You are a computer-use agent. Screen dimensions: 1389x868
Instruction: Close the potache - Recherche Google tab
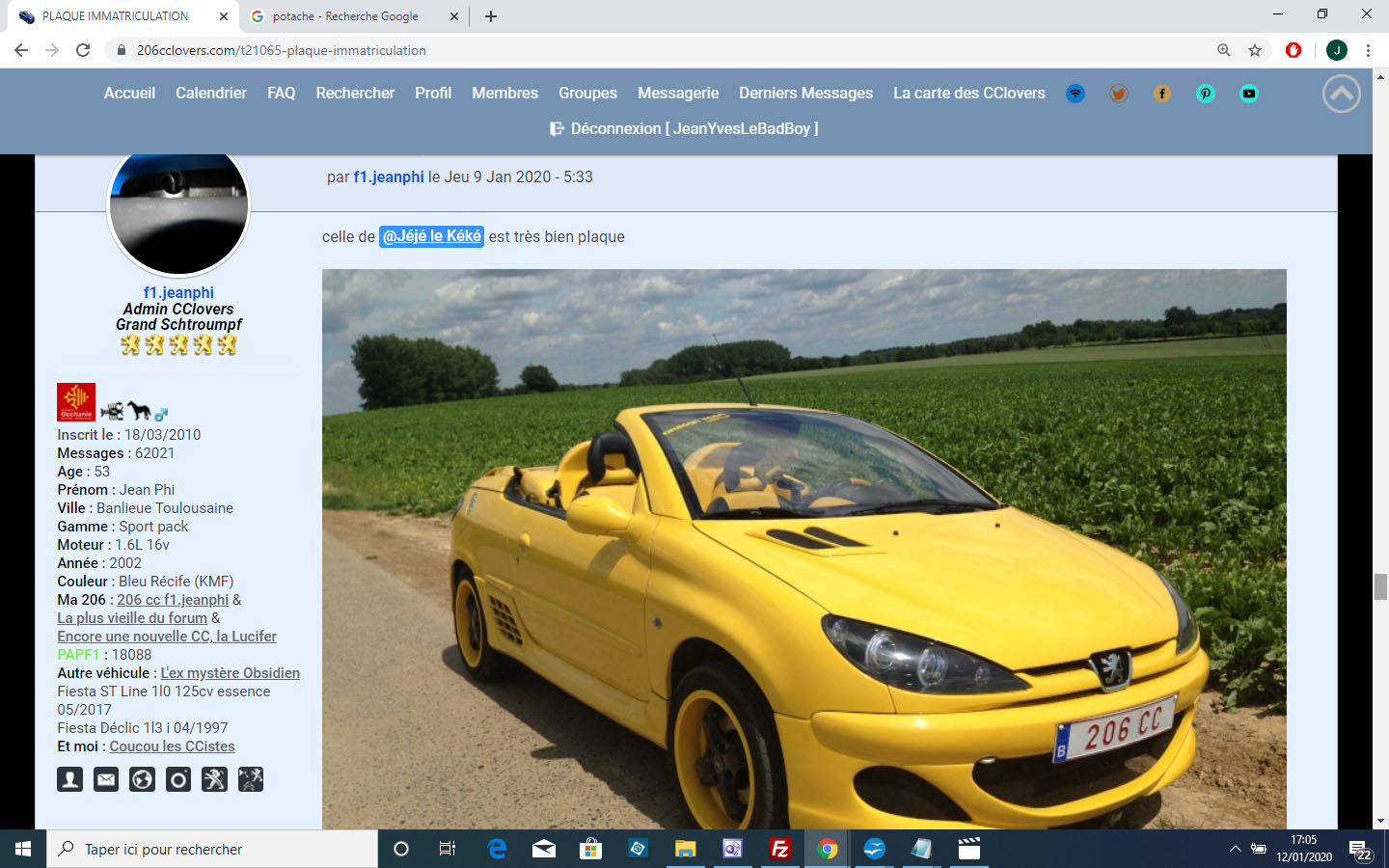[x=454, y=16]
